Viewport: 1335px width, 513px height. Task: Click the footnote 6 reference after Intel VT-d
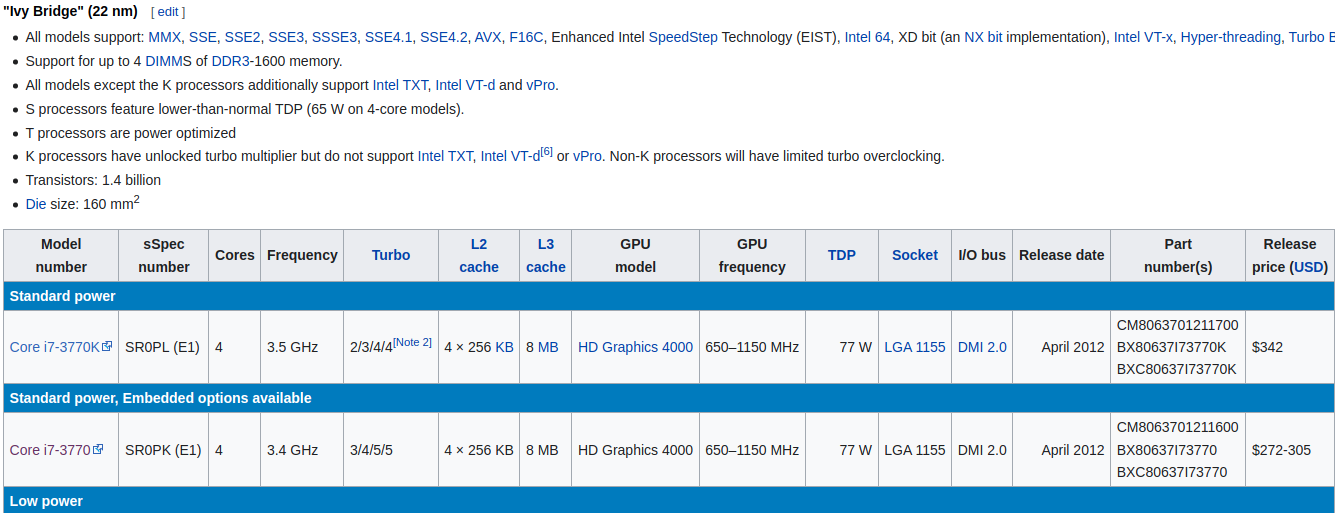[x=546, y=152]
